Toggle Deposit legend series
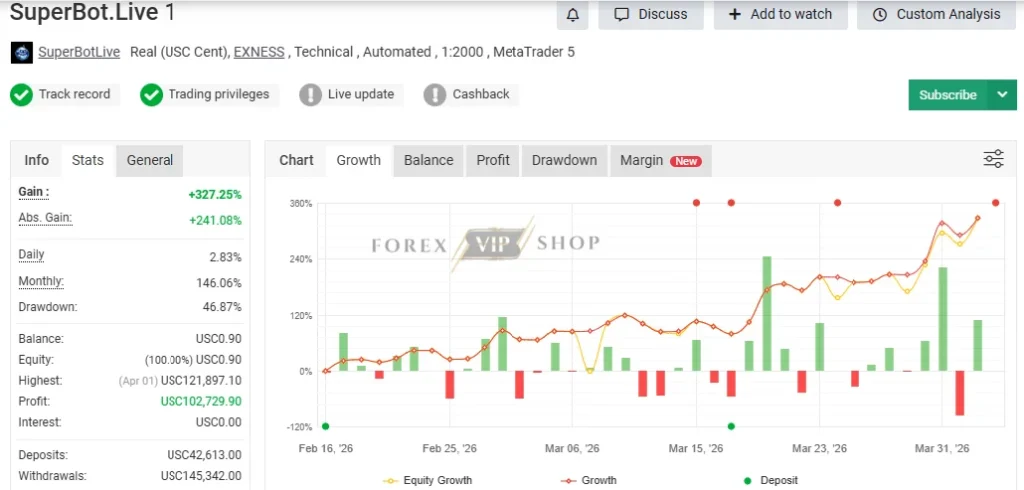Viewport: 1024px width, 490px height. (771, 480)
